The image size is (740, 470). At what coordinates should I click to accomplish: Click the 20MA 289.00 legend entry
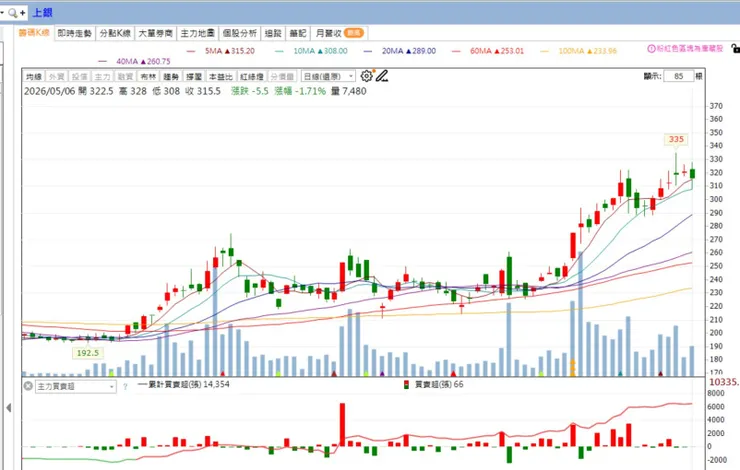(400, 51)
